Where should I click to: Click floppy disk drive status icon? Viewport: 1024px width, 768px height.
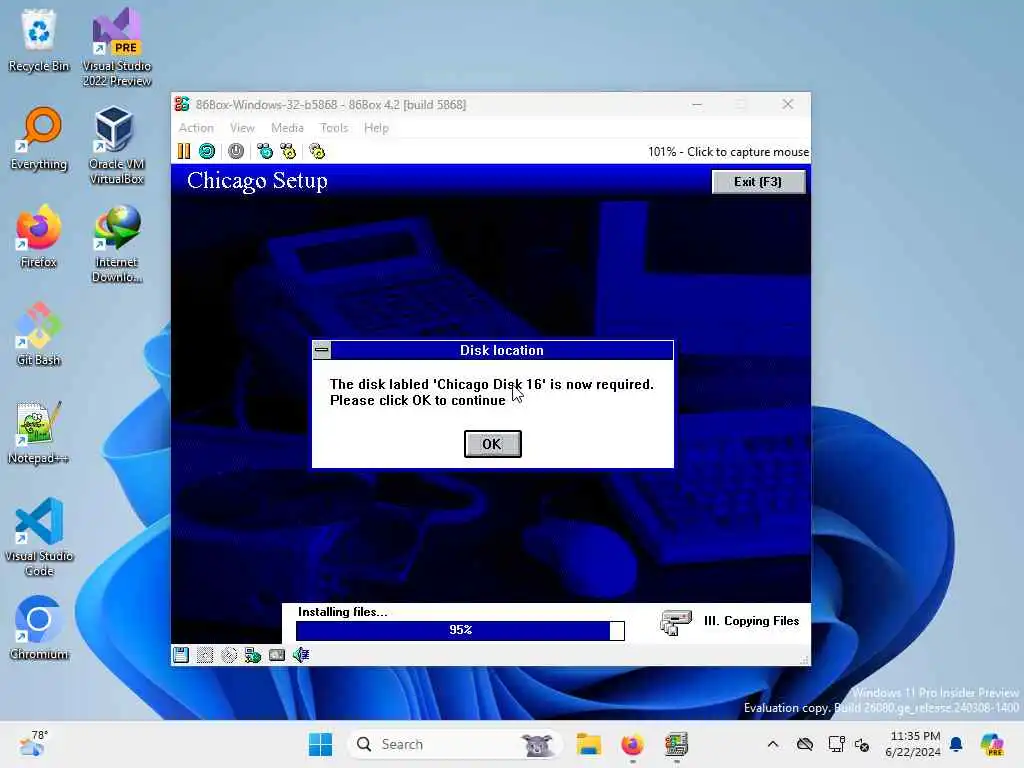[x=181, y=655]
